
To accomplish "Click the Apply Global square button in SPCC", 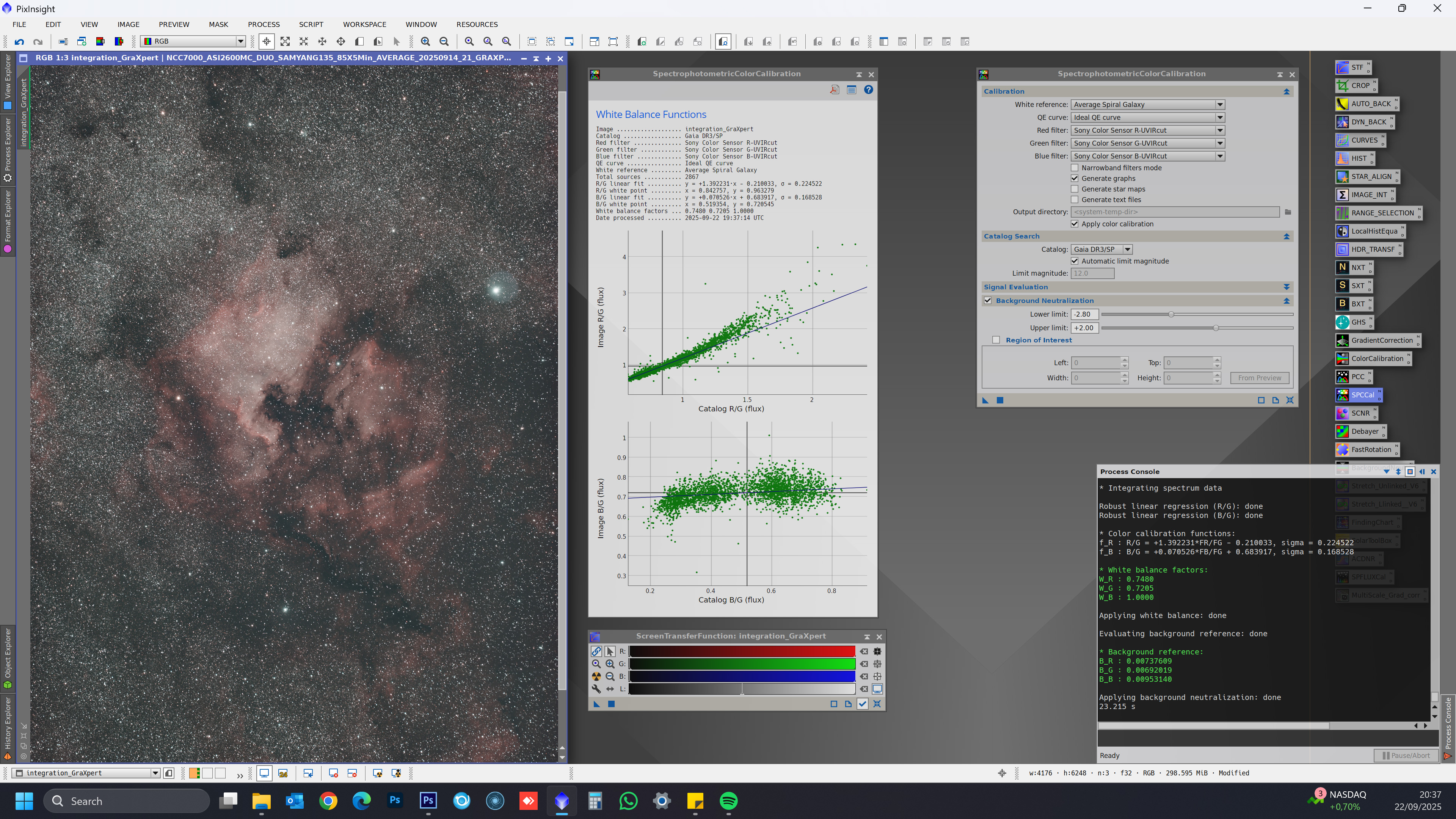I will coord(1000,400).
